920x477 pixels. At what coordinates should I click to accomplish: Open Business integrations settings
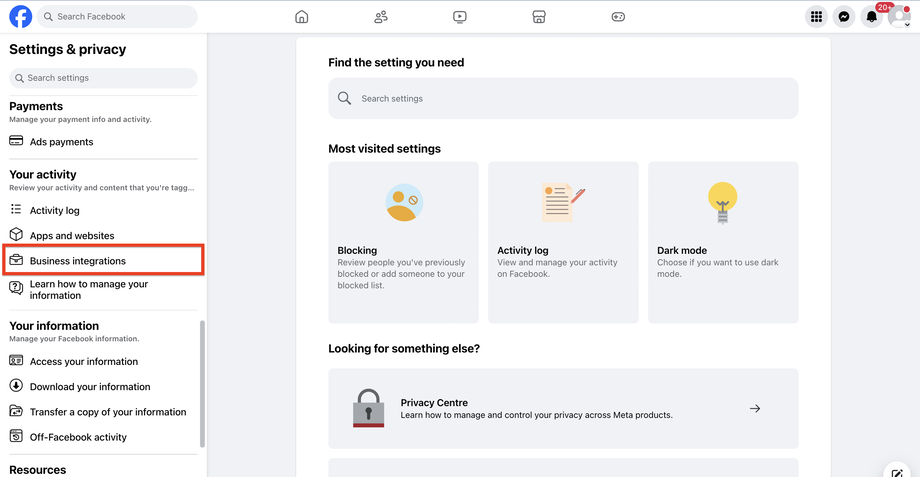coord(78,261)
